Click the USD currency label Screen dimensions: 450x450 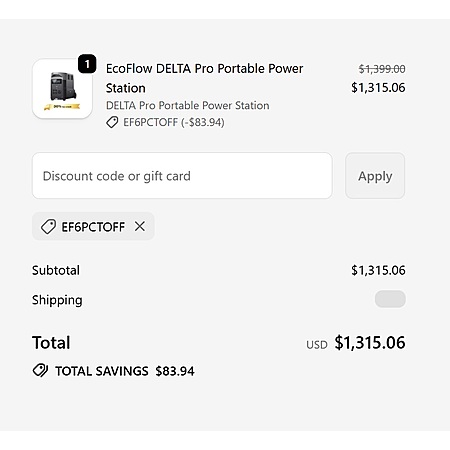(x=317, y=345)
